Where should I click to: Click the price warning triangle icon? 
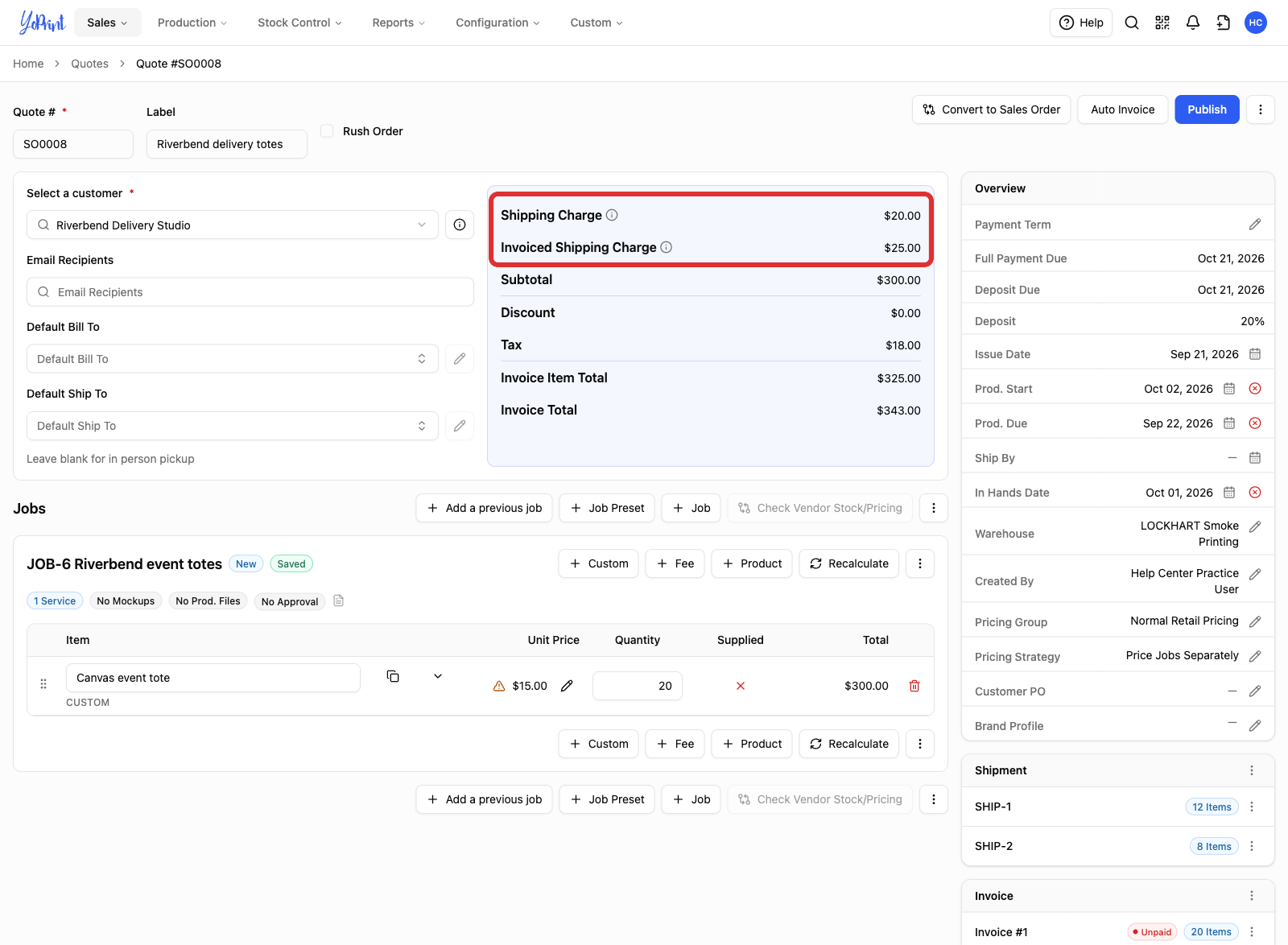pos(499,686)
